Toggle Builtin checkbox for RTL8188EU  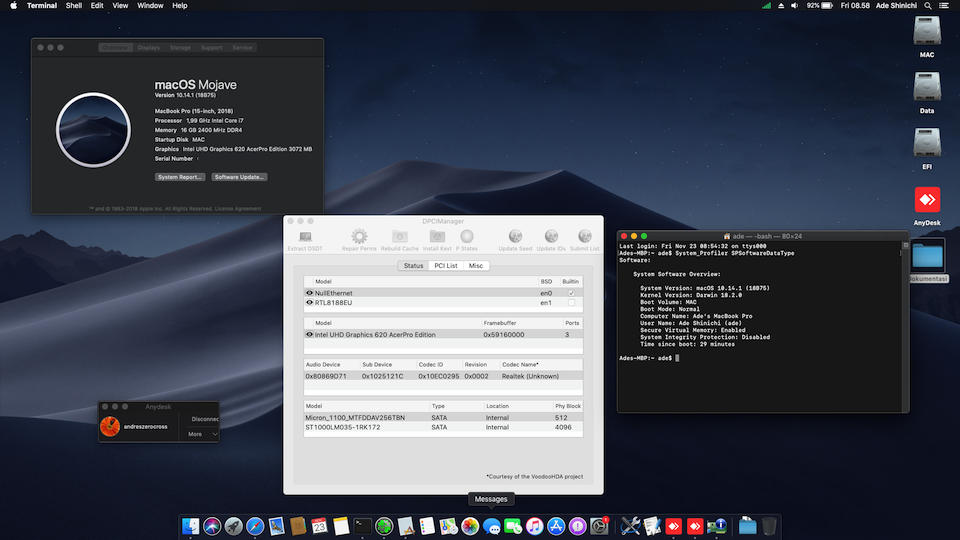coord(571,302)
